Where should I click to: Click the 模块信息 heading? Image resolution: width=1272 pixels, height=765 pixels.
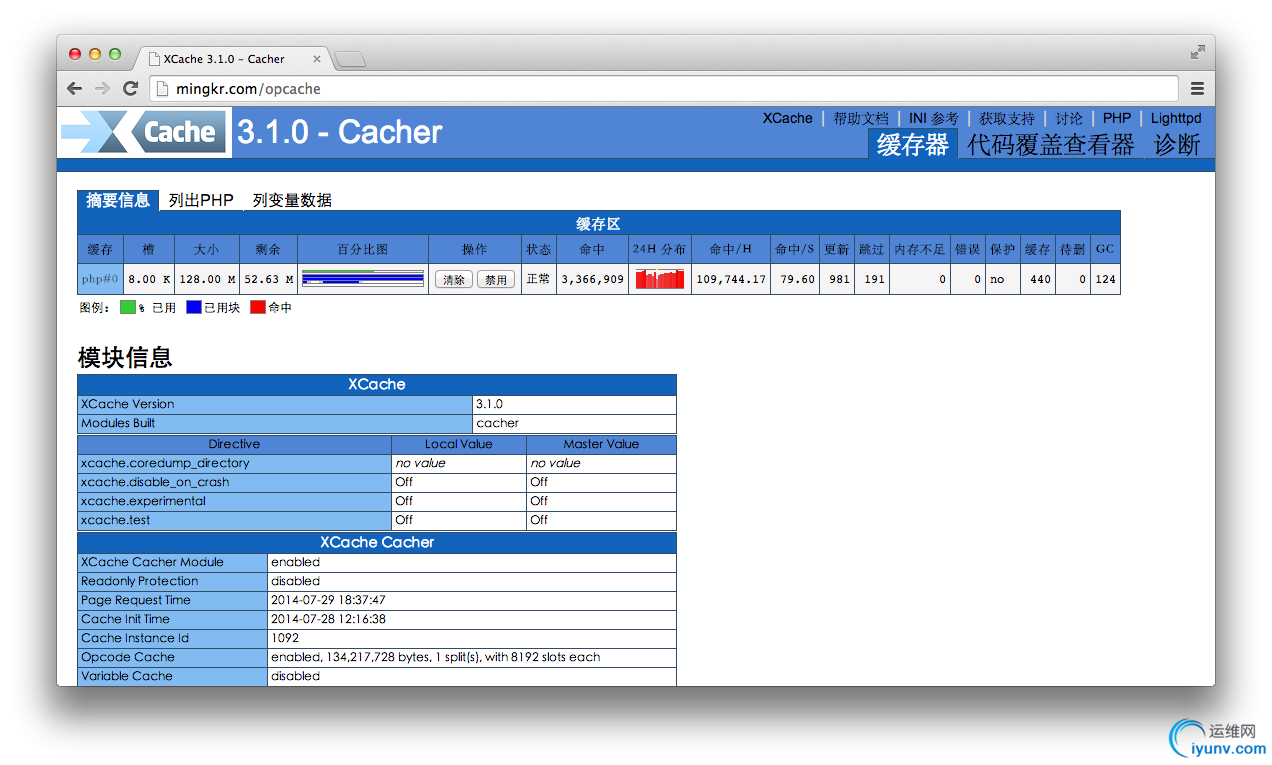tap(125, 357)
